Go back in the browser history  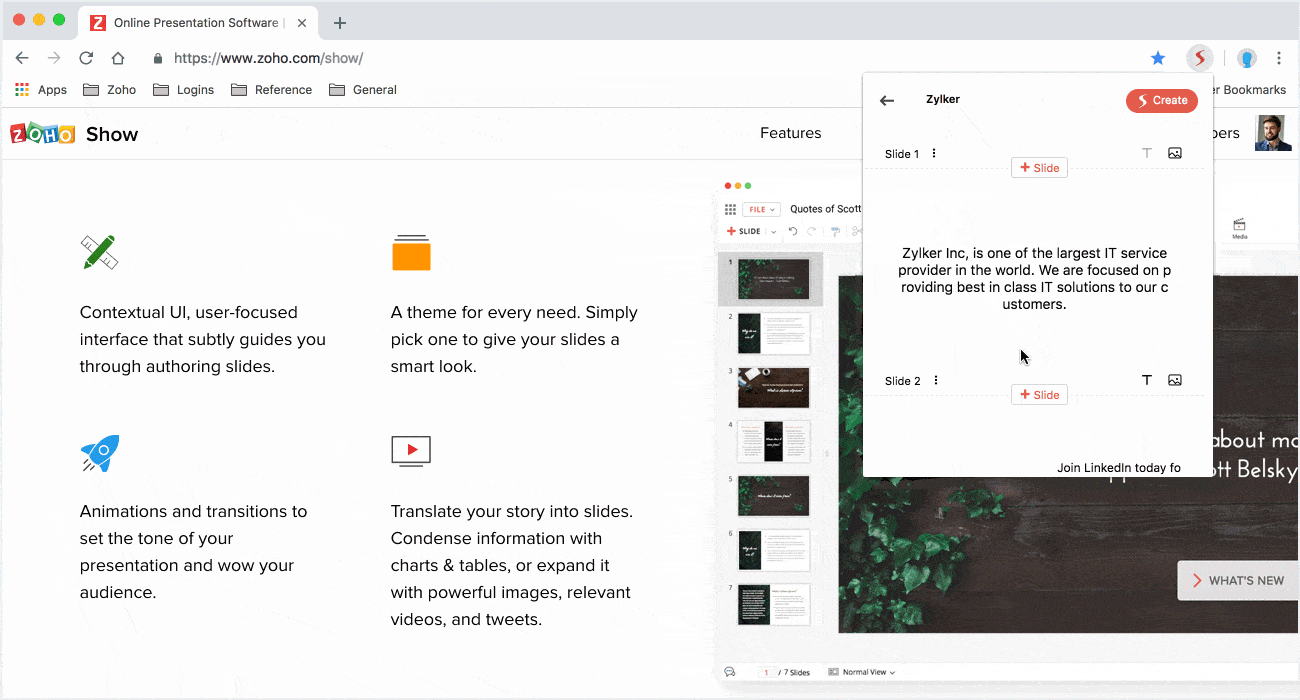[x=22, y=58]
